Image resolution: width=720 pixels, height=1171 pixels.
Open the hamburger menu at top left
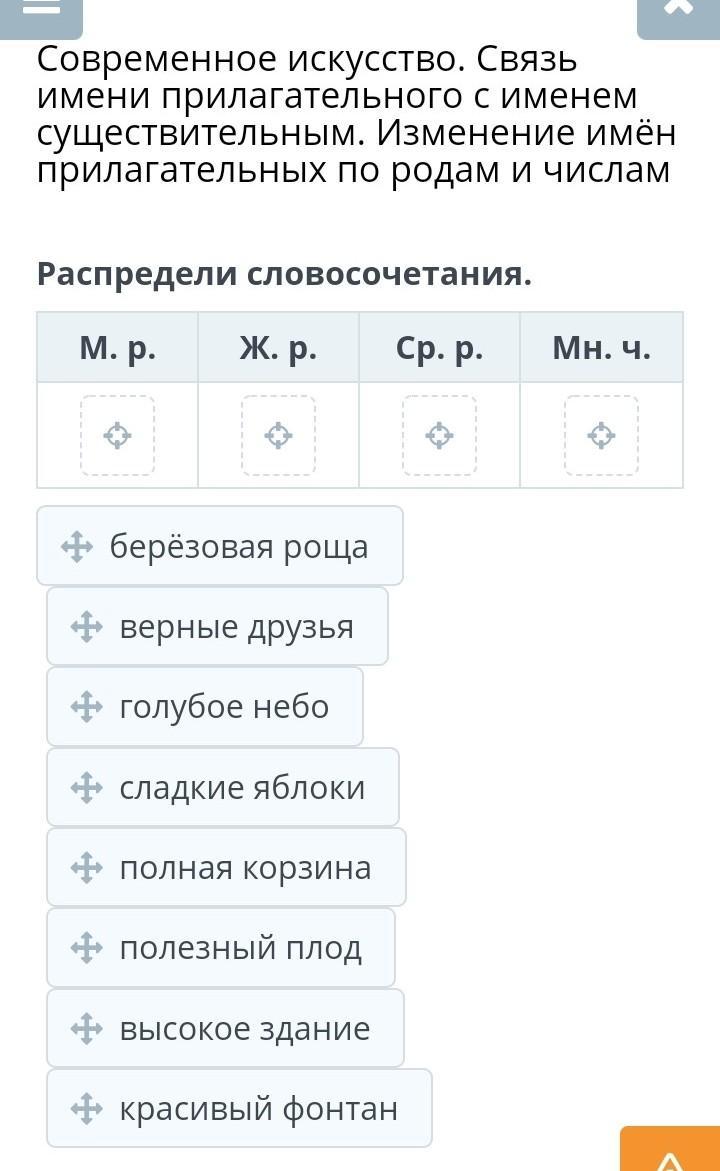tap(40, 10)
